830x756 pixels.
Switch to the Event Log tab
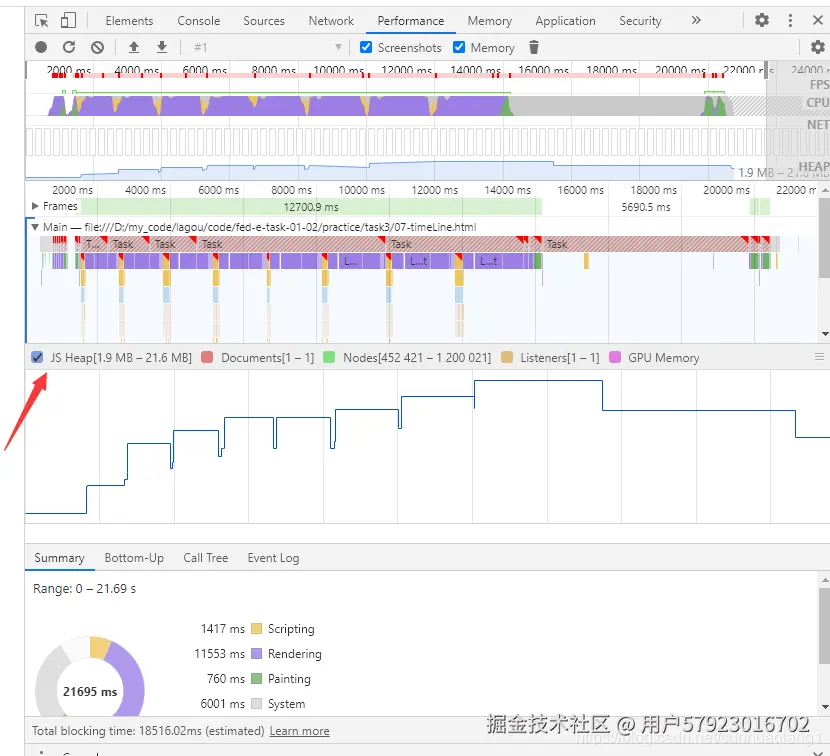pos(273,558)
